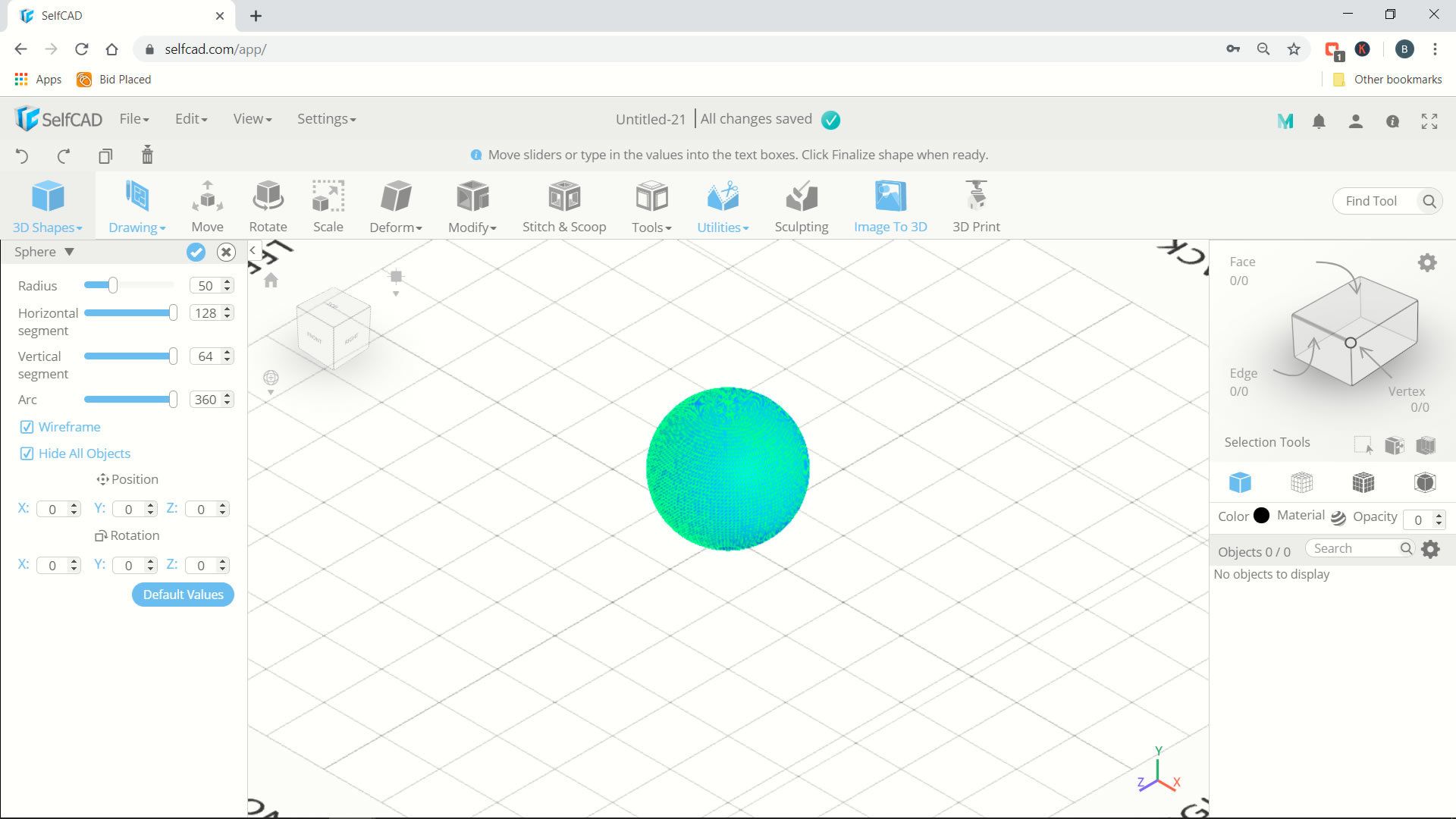Image resolution: width=1456 pixels, height=819 pixels.
Task: Click the Default Values button
Action: pos(183,595)
